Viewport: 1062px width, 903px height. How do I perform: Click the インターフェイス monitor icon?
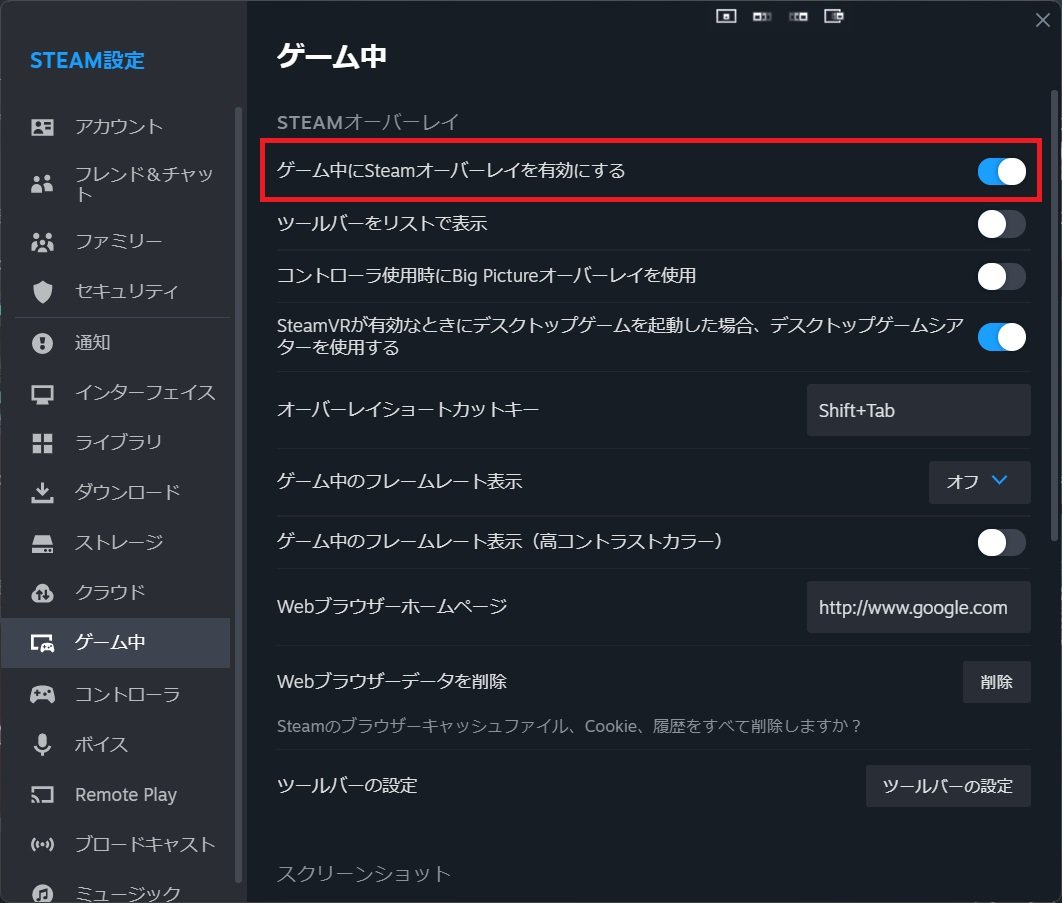click(x=42, y=394)
